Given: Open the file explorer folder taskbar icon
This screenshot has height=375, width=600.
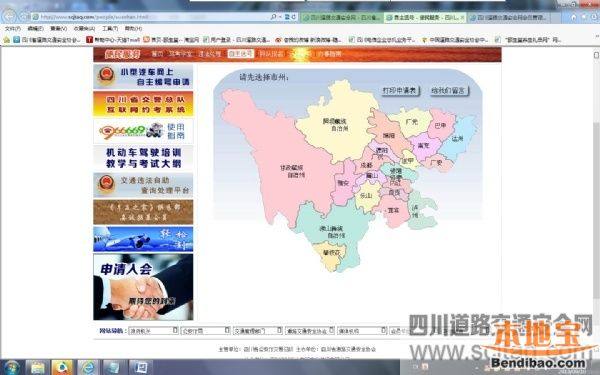Looking at the screenshot, I should (x=38, y=367).
